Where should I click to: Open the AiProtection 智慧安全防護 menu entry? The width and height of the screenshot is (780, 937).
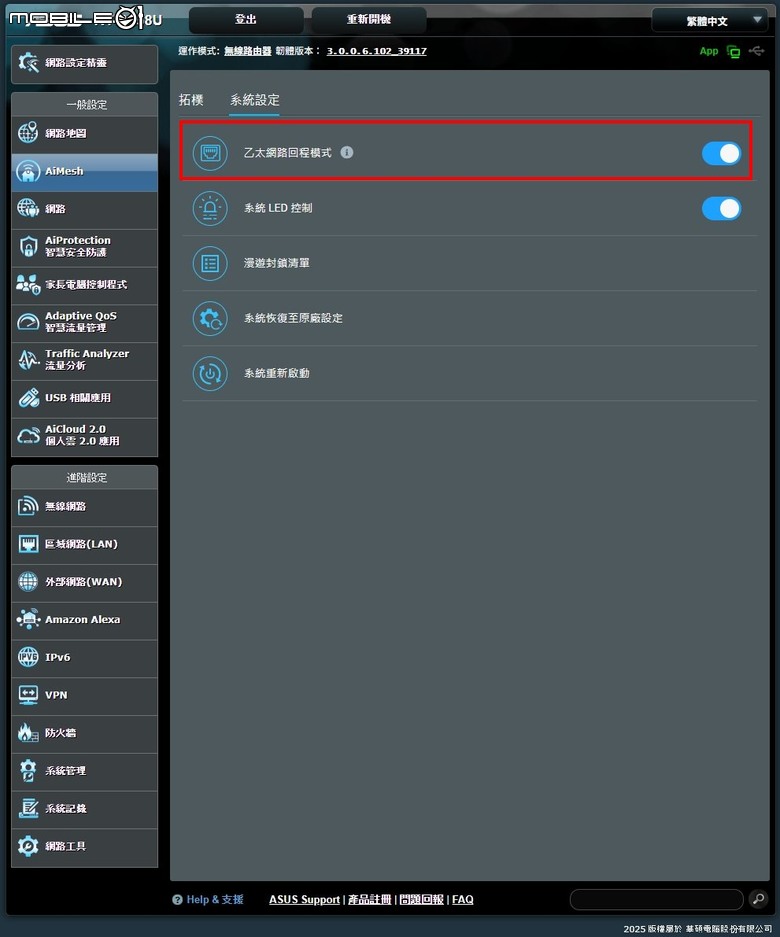[x=84, y=246]
